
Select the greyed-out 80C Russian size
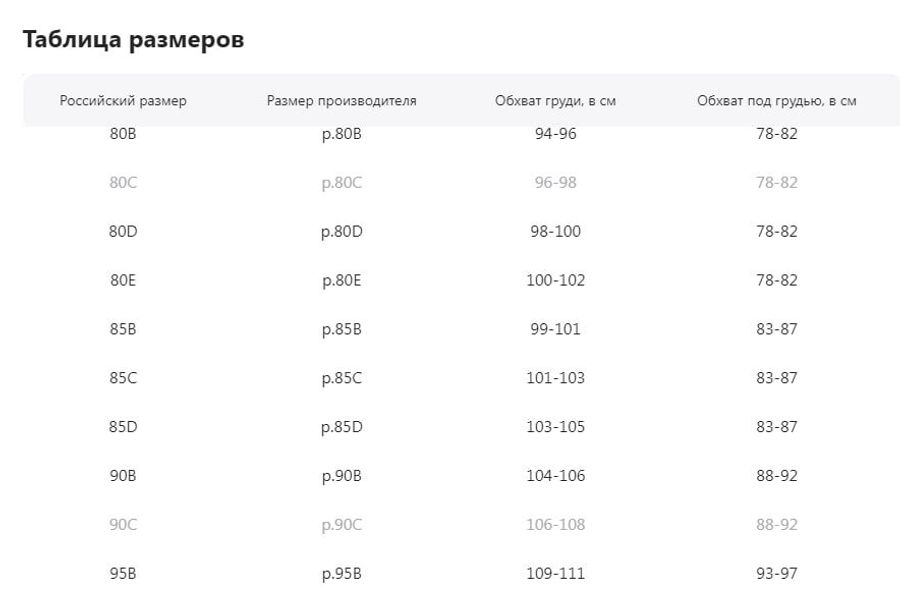point(123,183)
